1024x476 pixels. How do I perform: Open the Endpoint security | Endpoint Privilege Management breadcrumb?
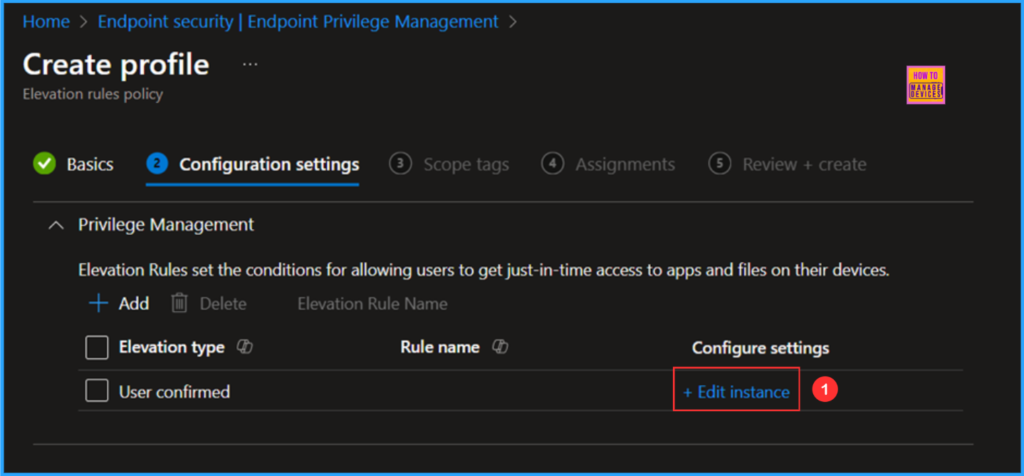[x=298, y=22]
